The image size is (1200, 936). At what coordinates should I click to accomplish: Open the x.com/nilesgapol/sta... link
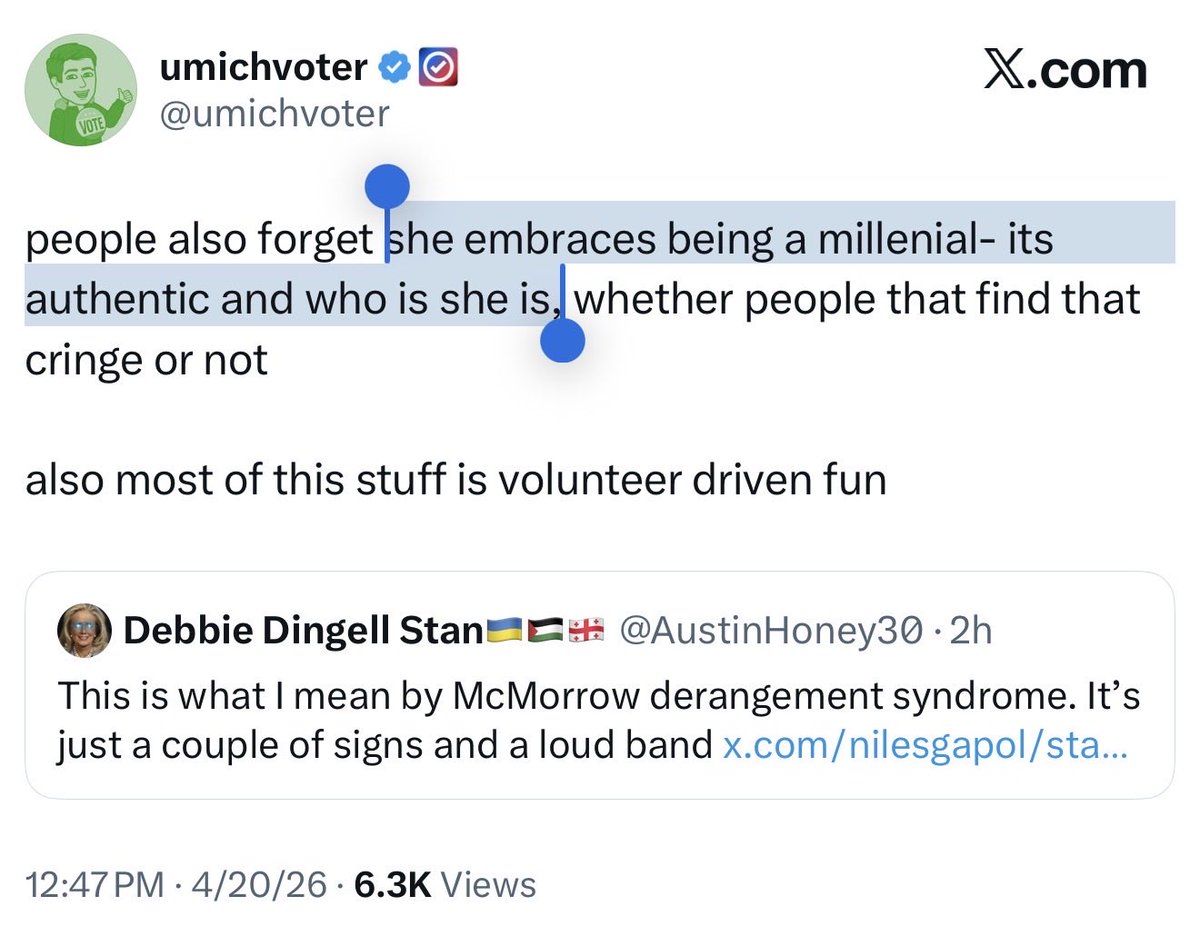tap(925, 744)
